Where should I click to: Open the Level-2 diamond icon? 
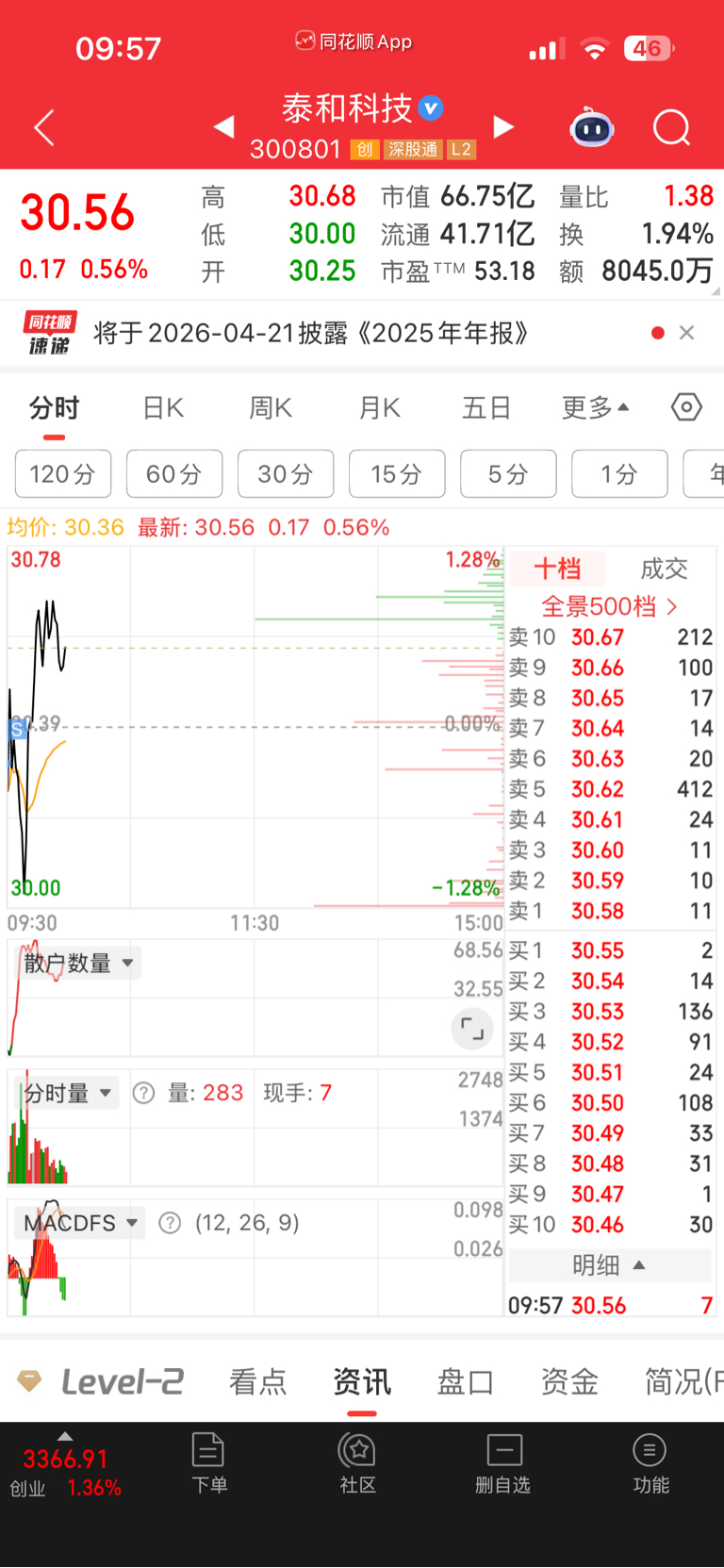tap(29, 1381)
